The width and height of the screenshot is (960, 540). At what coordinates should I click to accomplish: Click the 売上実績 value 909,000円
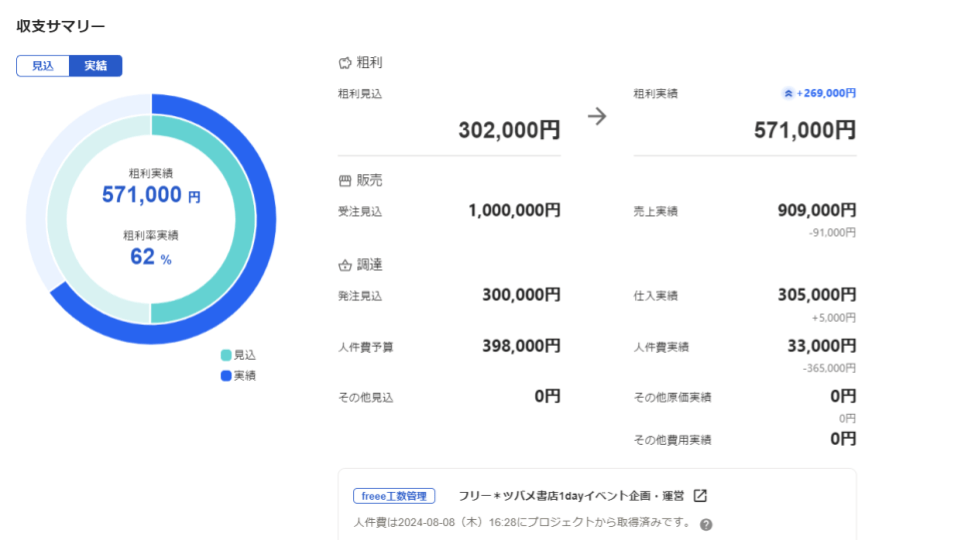click(x=817, y=211)
